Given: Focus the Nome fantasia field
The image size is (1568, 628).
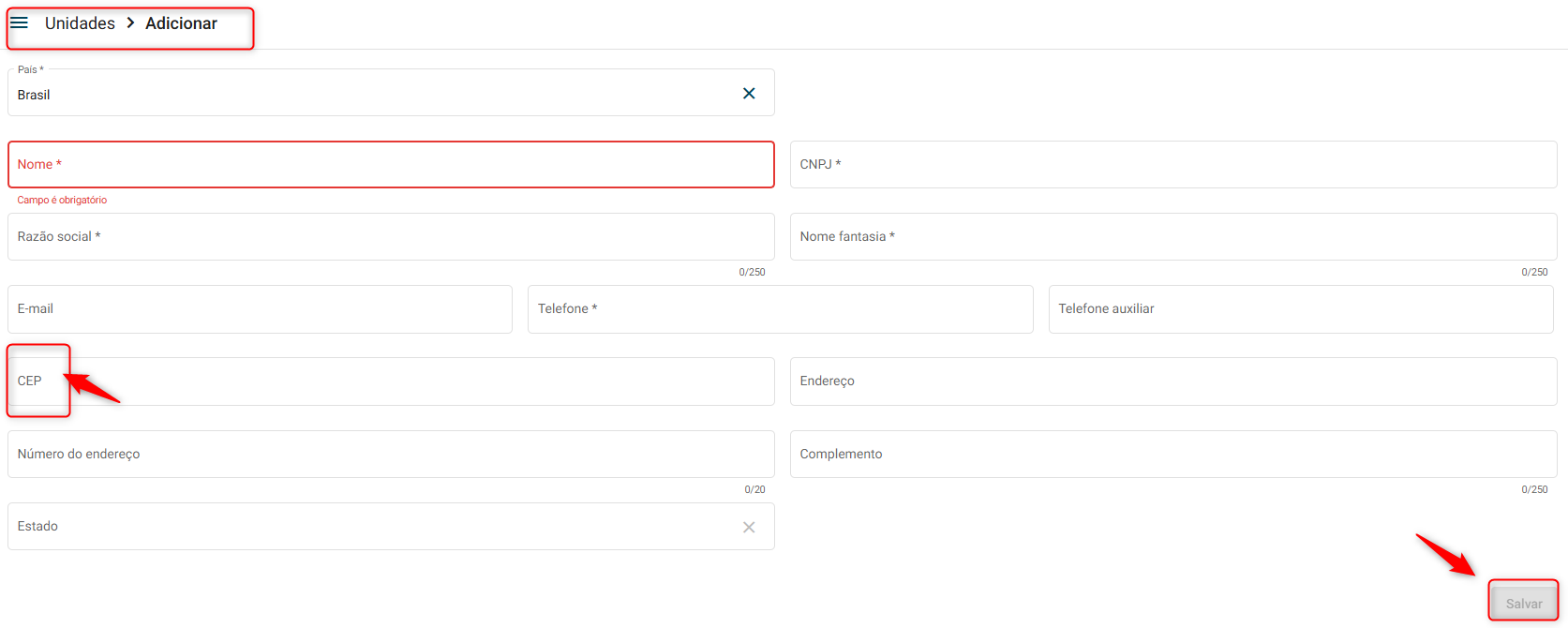Looking at the screenshot, I should pyautogui.click(x=1172, y=237).
